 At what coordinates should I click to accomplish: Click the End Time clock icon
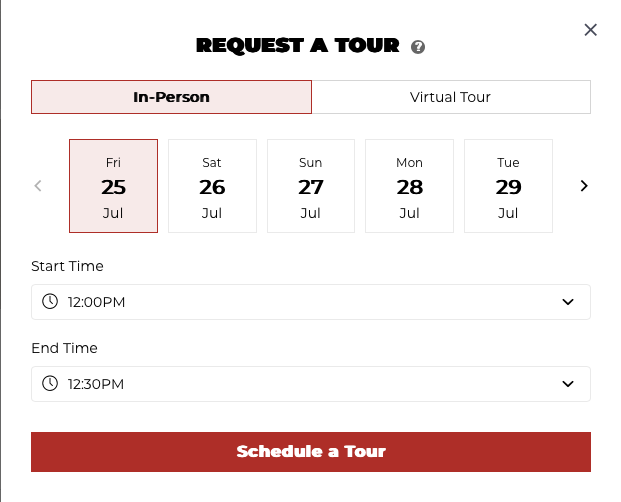(x=50, y=384)
